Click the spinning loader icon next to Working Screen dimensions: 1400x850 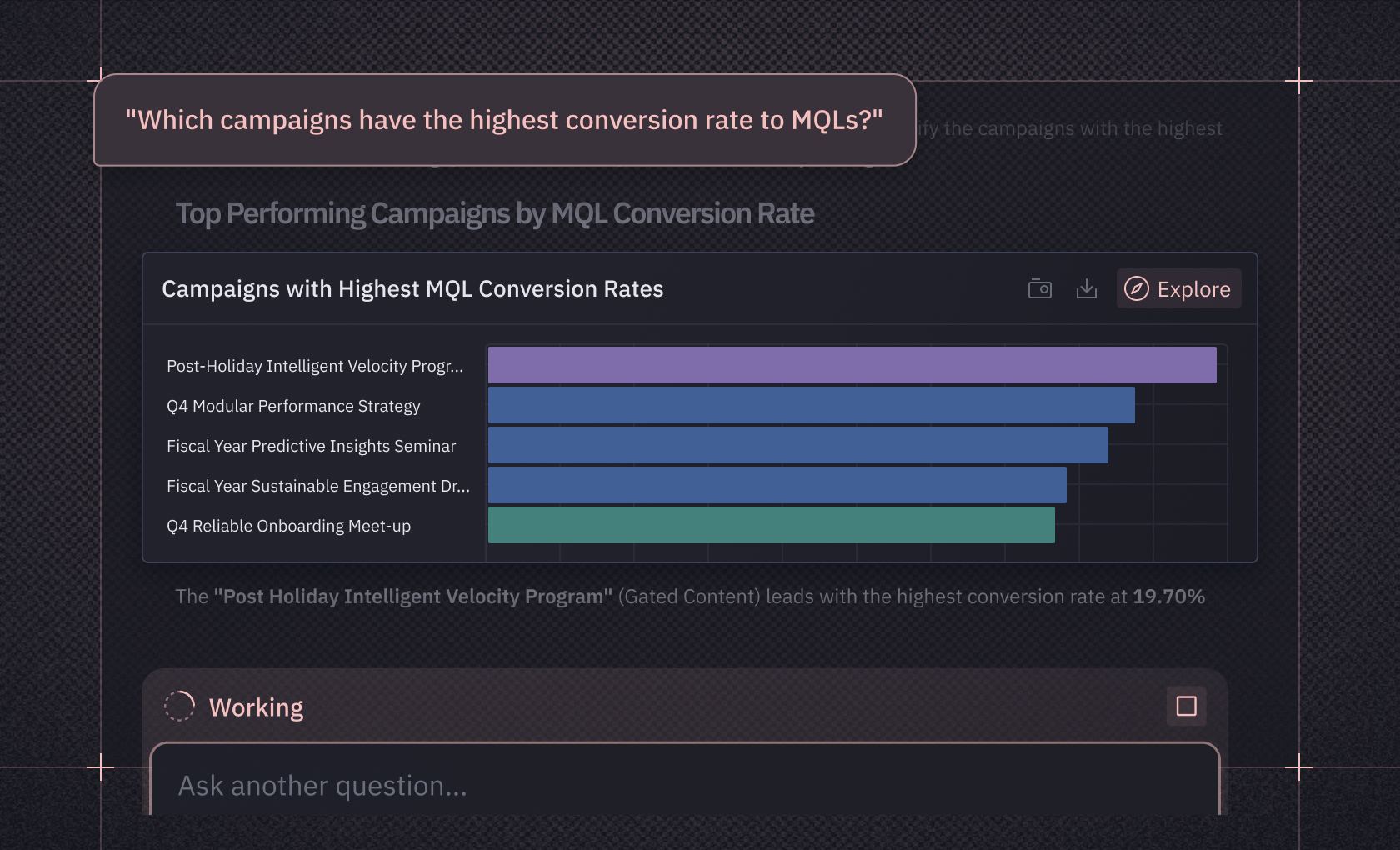(x=179, y=706)
